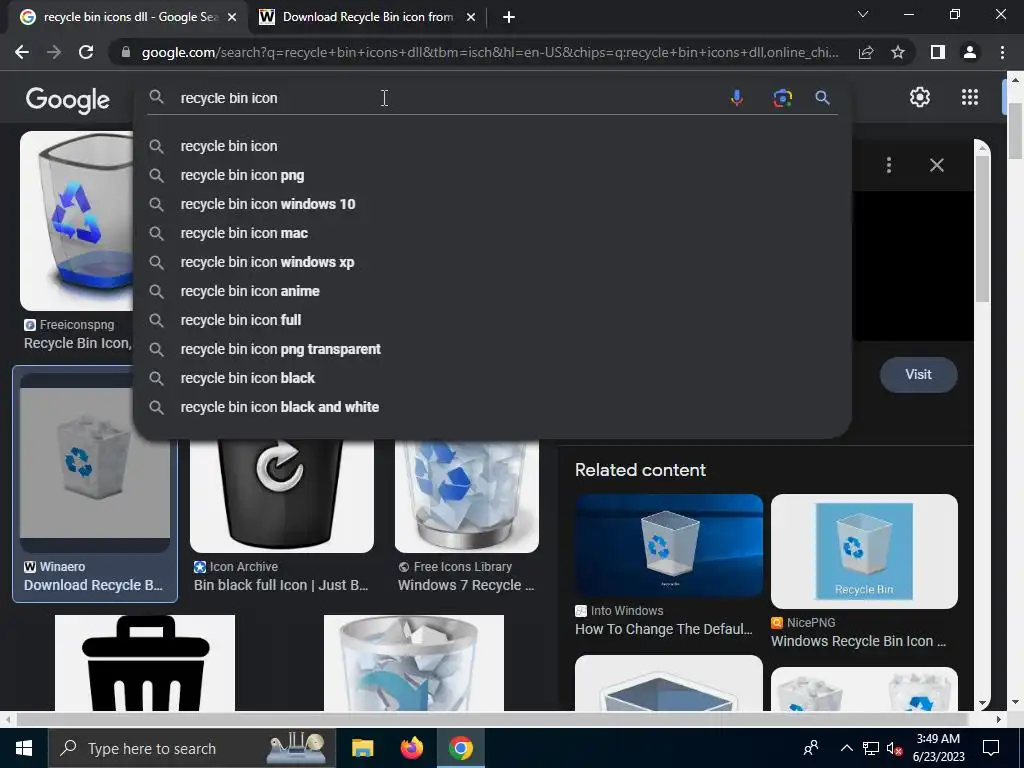The height and width of the screenshot is (768, 1024).
Task: Open the tab search dropdown chevron
Action: pos(863,14)
